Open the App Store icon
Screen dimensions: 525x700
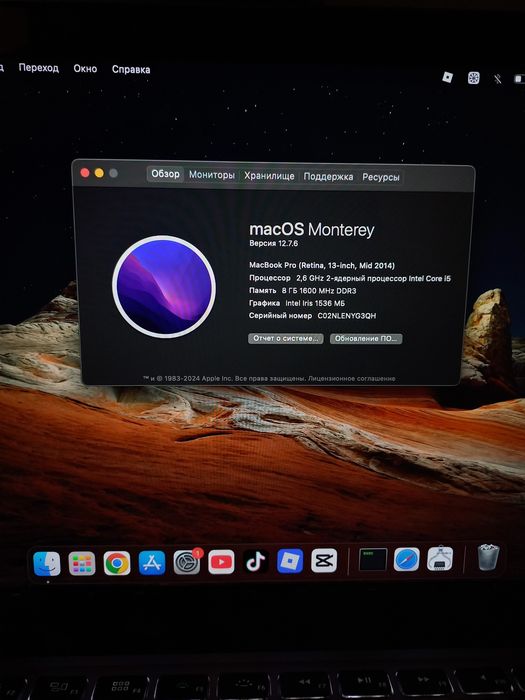[152, 562]
